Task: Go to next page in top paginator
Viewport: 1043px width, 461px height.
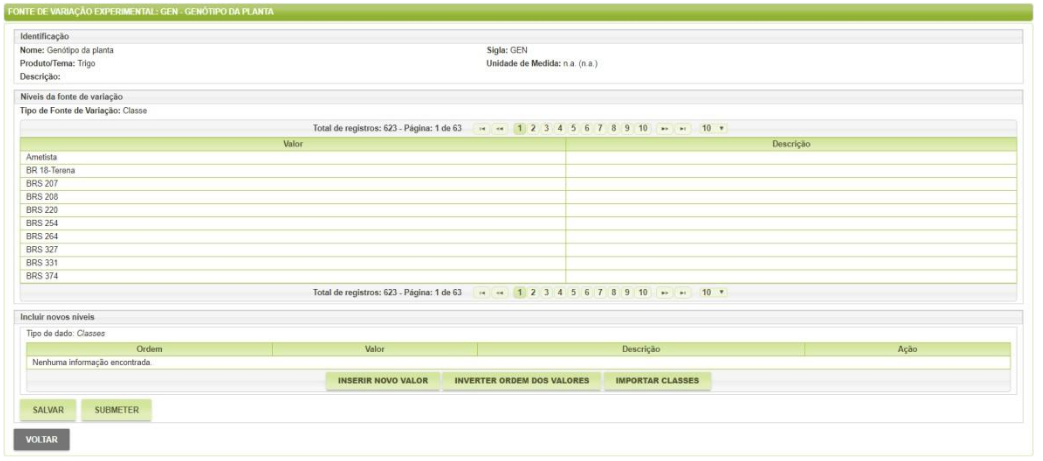Action: tap(664, 128)
